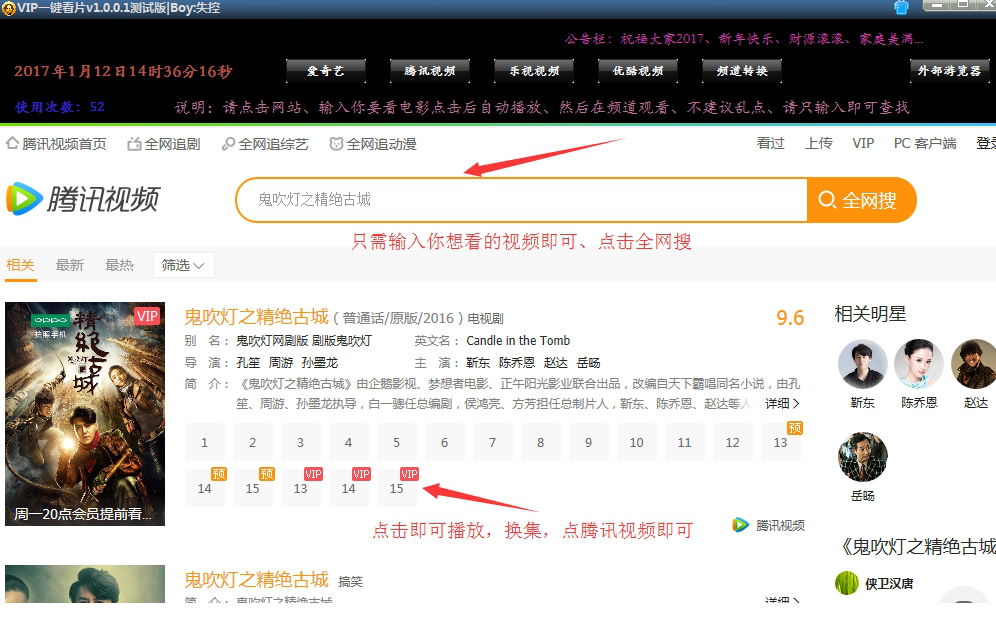Switch to 腾讯视频 site button
The width and height of the screenshot is (996, 627).
[430, 71]
